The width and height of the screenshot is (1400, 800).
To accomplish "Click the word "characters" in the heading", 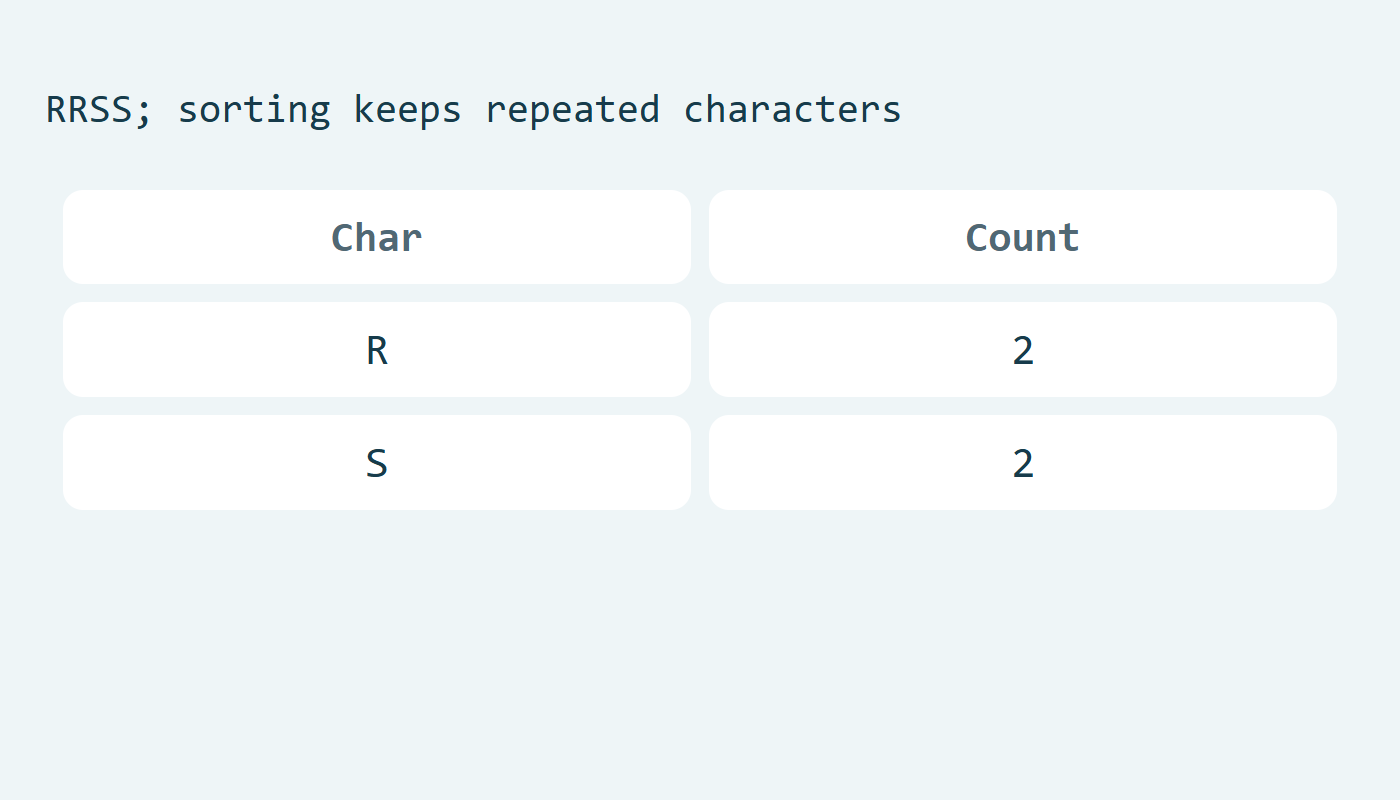I will (793, 110).
